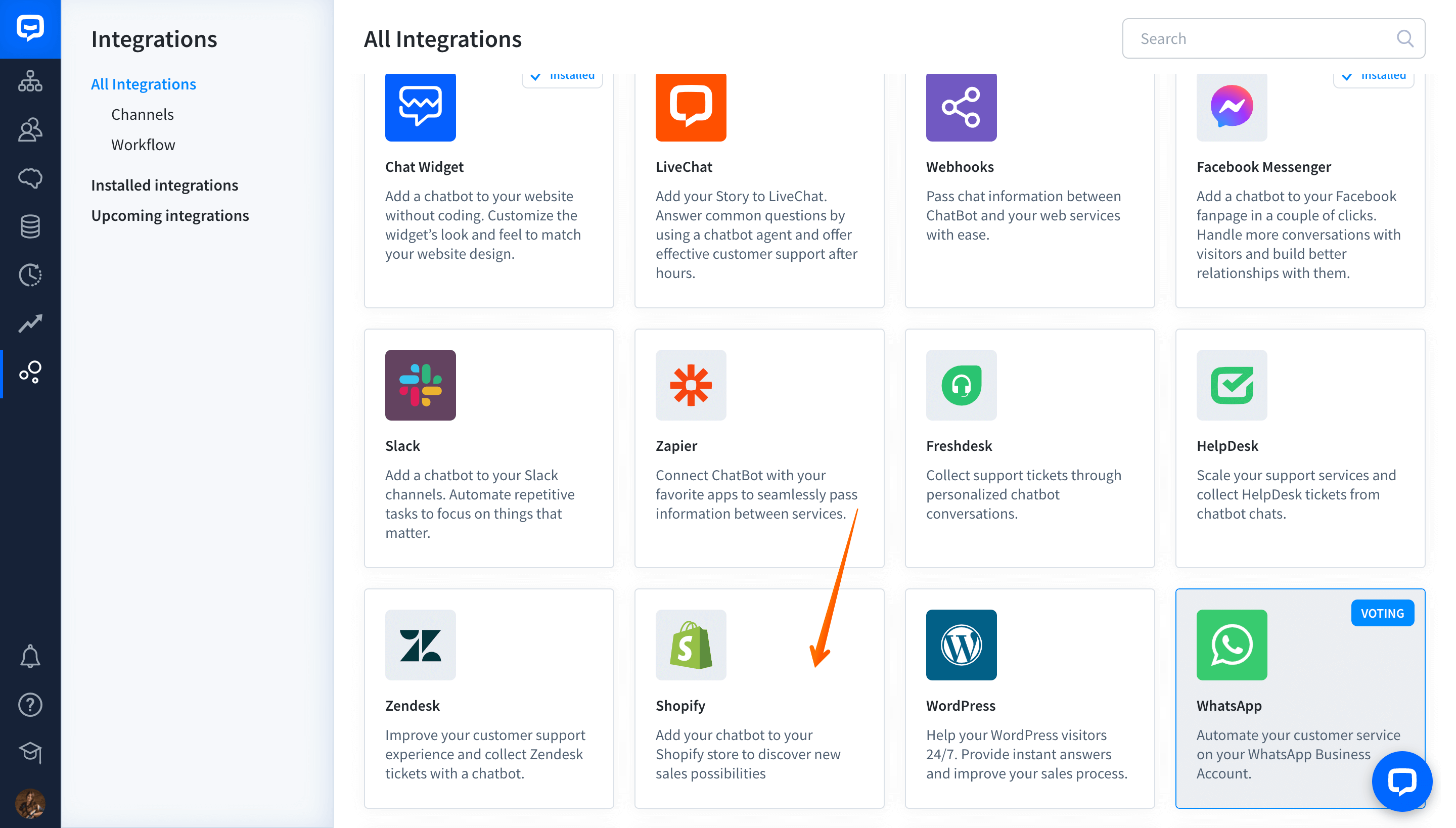Viewport: 1456px width, 828px height.
Task: Click the Chat Widget integration icon
Action: pos(420,107)
